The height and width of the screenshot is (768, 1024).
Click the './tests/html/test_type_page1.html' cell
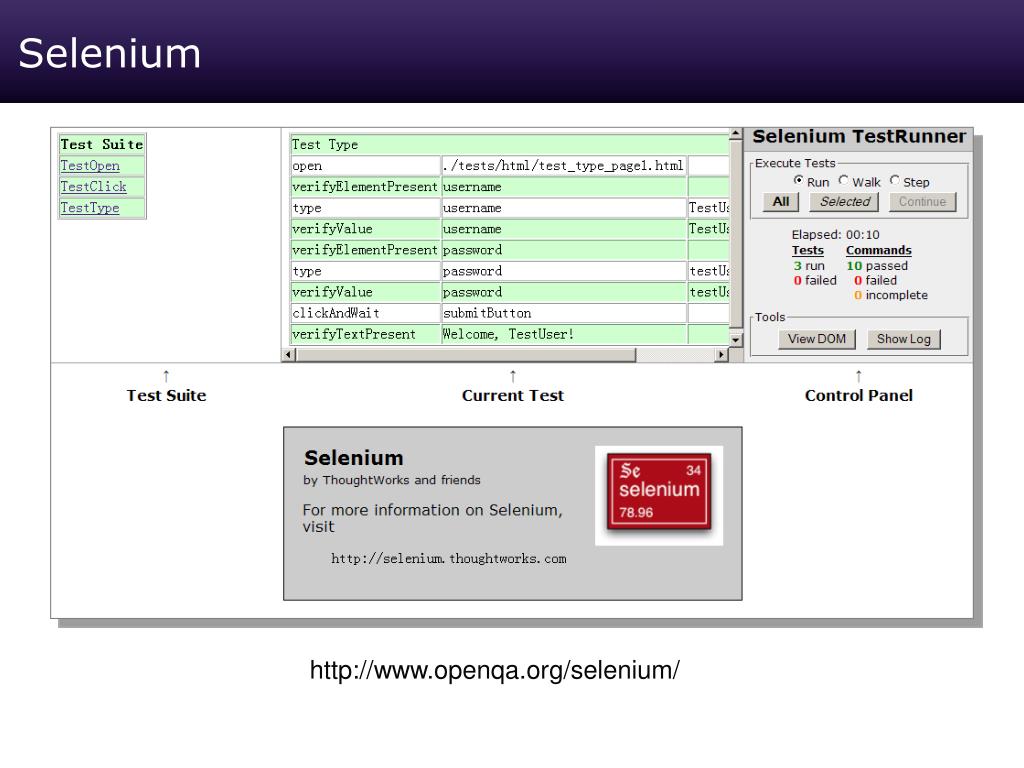[x=564, y=166]
